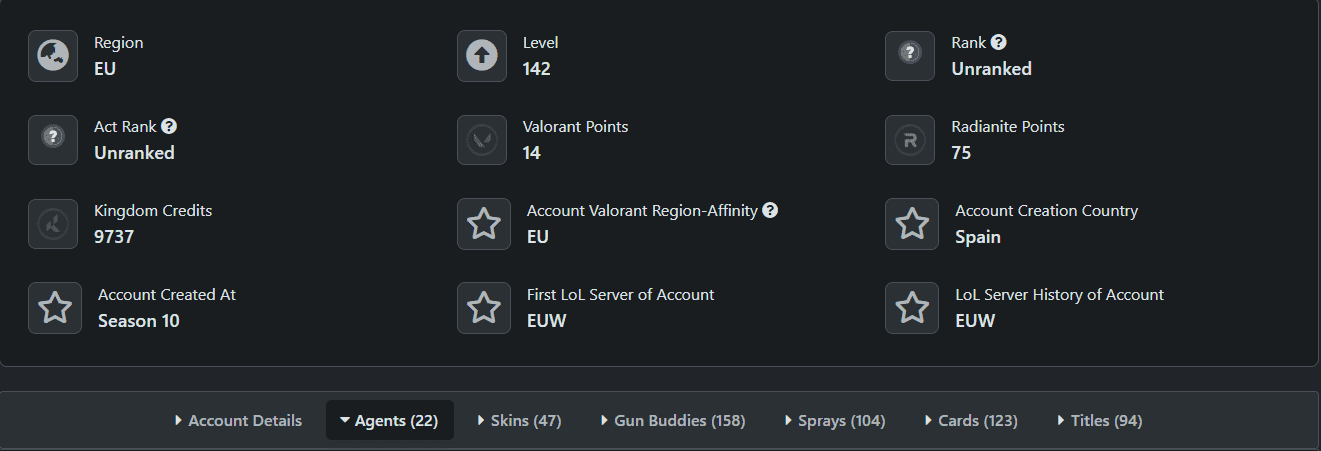The height and width of the screenshot is (451, 1321).
Task: Click the First LoL Server star icon
Action: click(484, 308)
